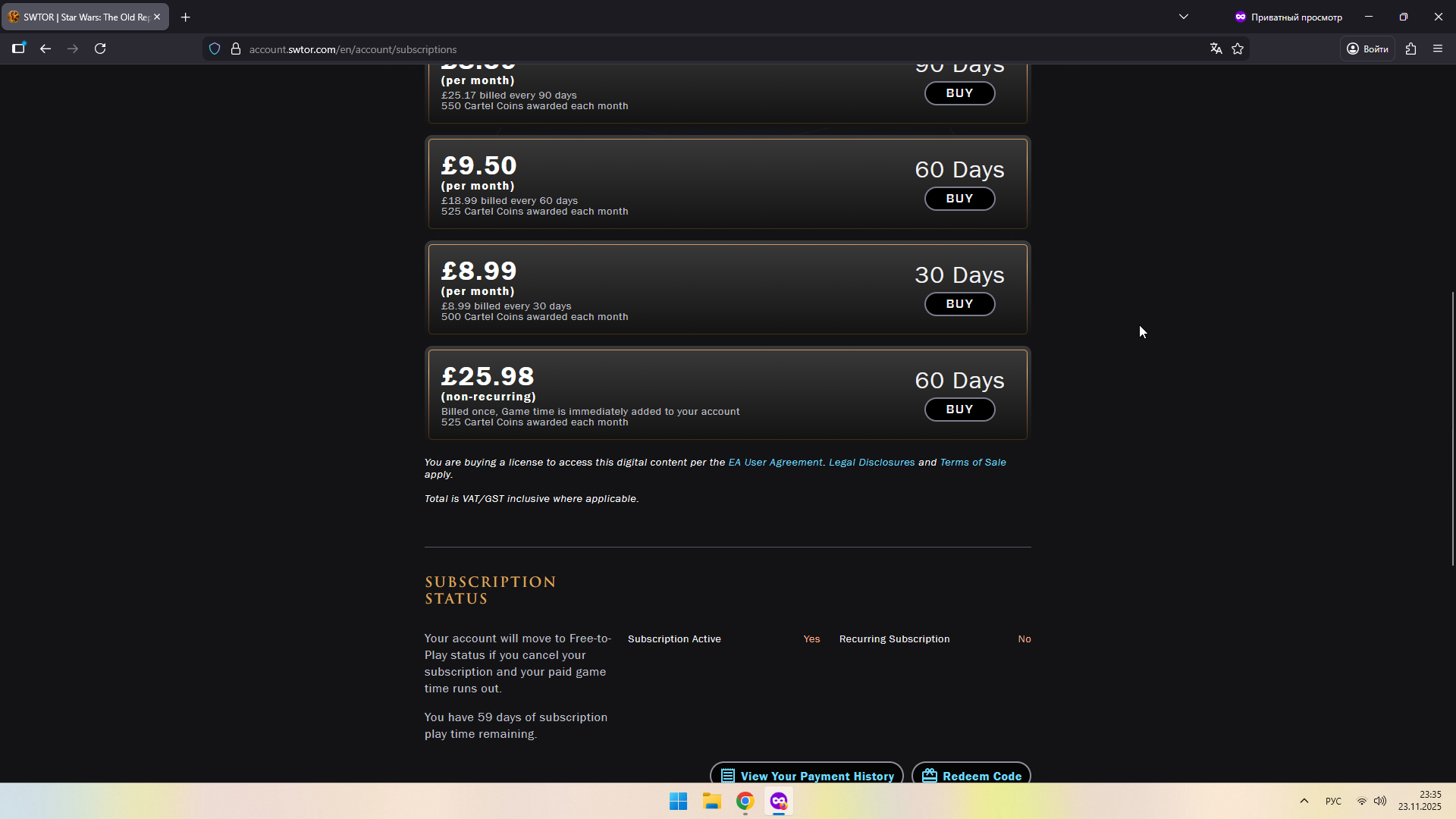Open the EA User Agreement link

(775, 463)
